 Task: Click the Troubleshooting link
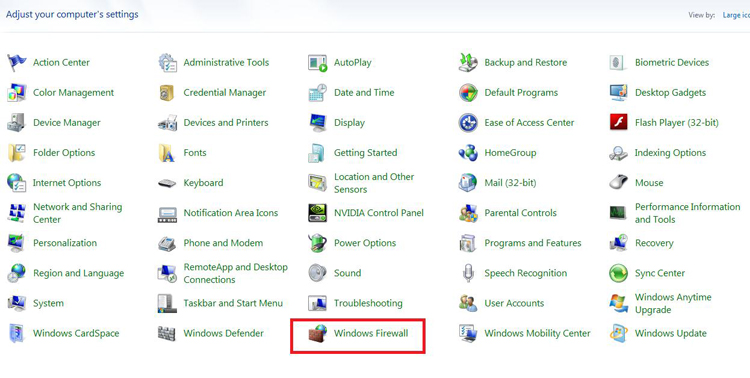pyautogui.click(x=368, y=303)
